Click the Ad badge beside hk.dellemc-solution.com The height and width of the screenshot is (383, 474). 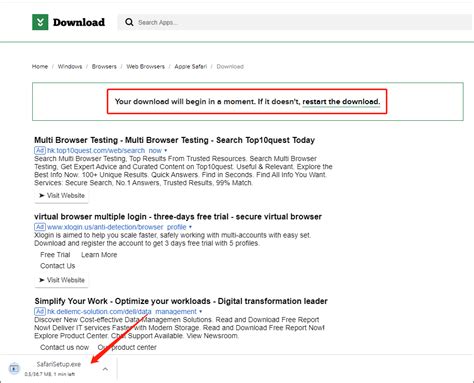[40, 311]
